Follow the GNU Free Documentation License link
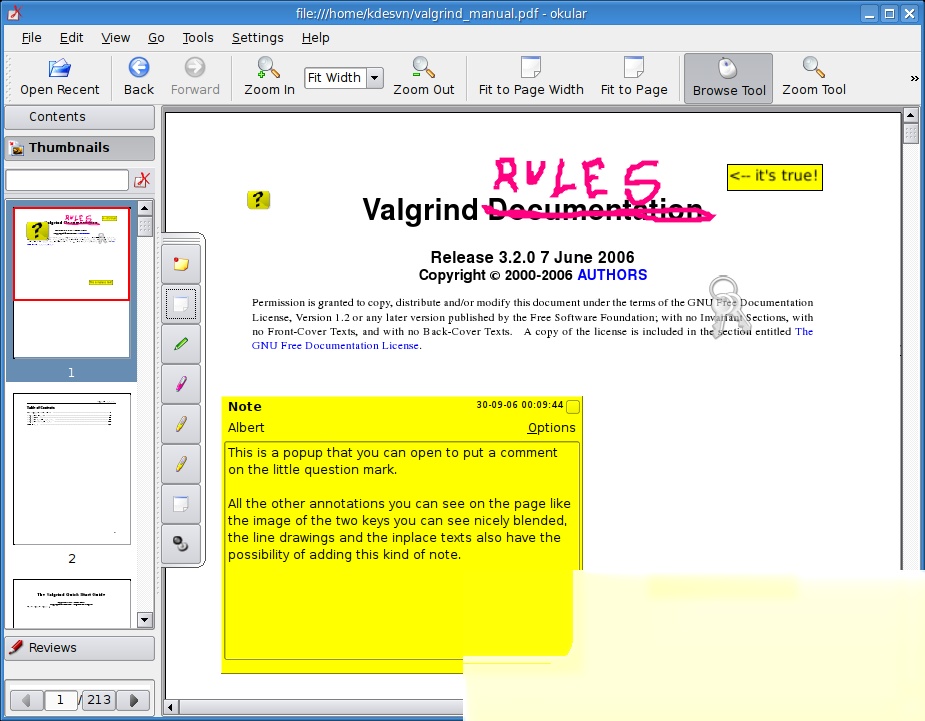This screenshot has width=925, height=721. [x=335, y=346]
